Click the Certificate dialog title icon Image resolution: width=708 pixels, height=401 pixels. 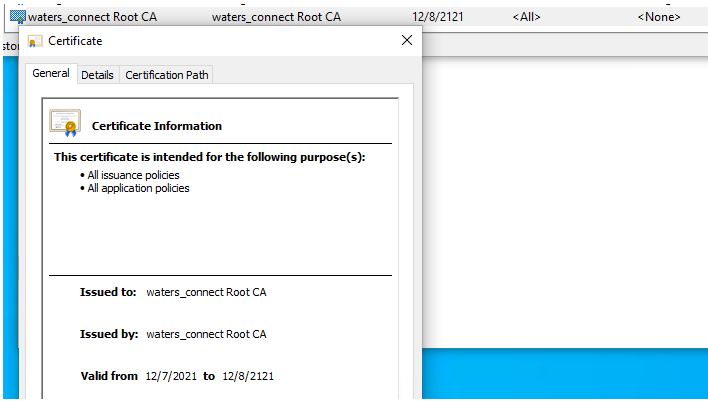point(35,41)
